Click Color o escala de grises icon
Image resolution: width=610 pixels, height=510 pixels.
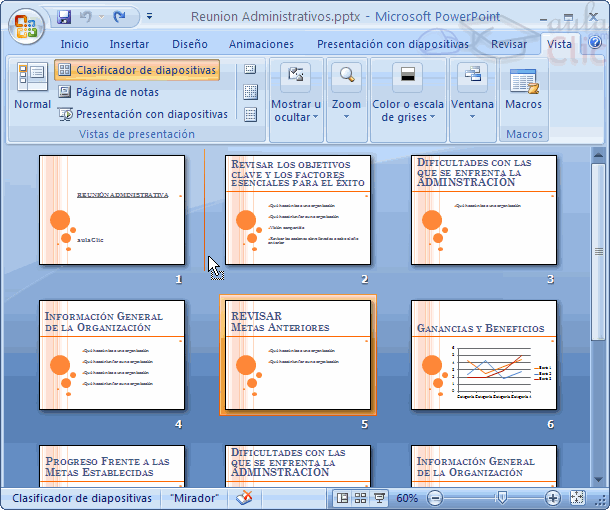(x=407, y=76)
